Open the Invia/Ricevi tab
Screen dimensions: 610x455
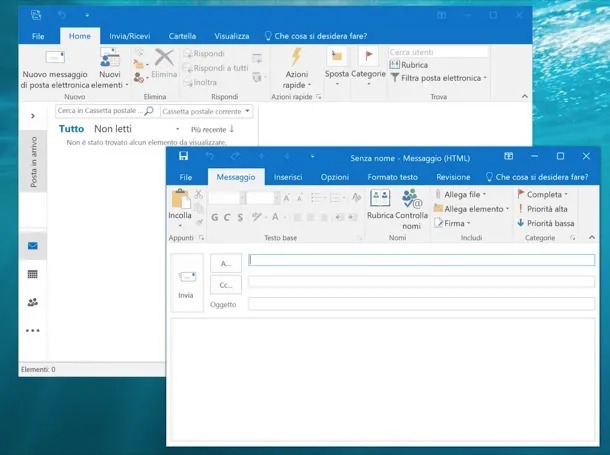(x=130, y=36)
